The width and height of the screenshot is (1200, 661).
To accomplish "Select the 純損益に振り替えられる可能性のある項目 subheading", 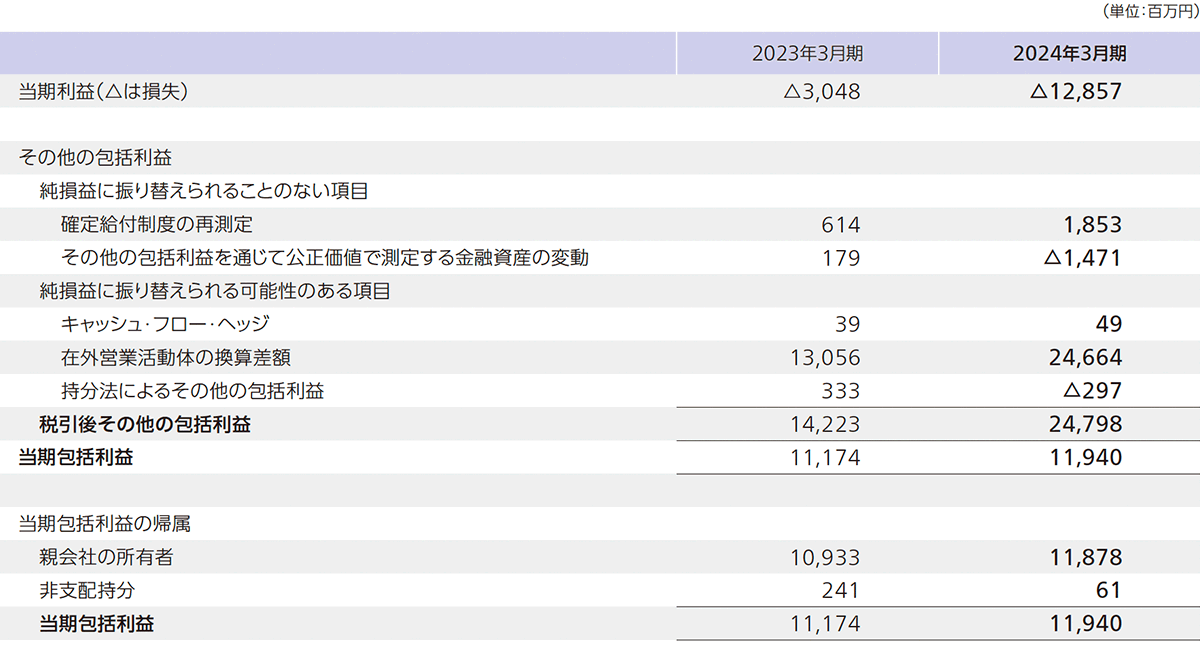I will point(214,291).
